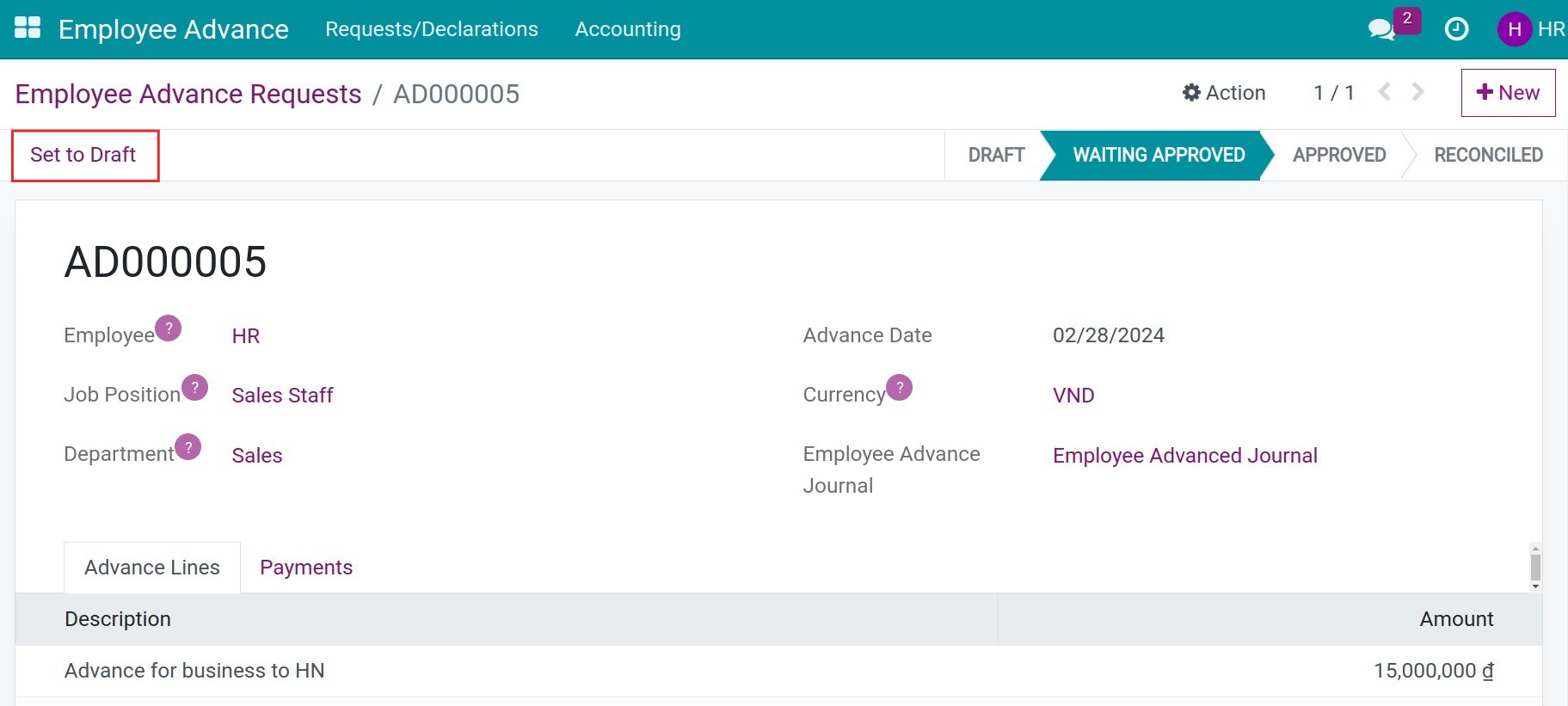Viewport: 1568px width, 706px height.
Task: Expand the Requests/Declarations menu
Action: point(431,29)
